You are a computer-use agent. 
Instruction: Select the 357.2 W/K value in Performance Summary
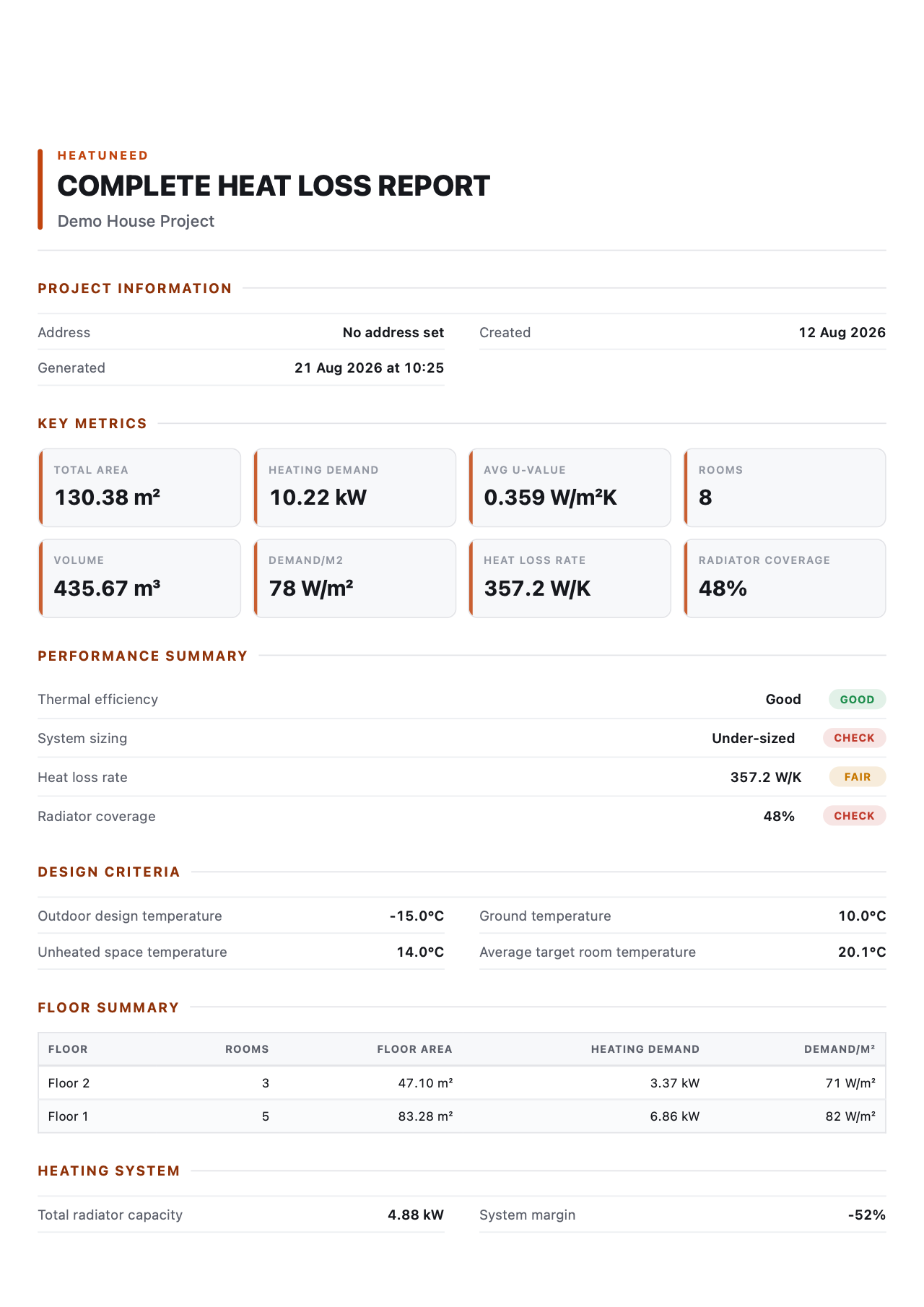(x=766, y=777)
